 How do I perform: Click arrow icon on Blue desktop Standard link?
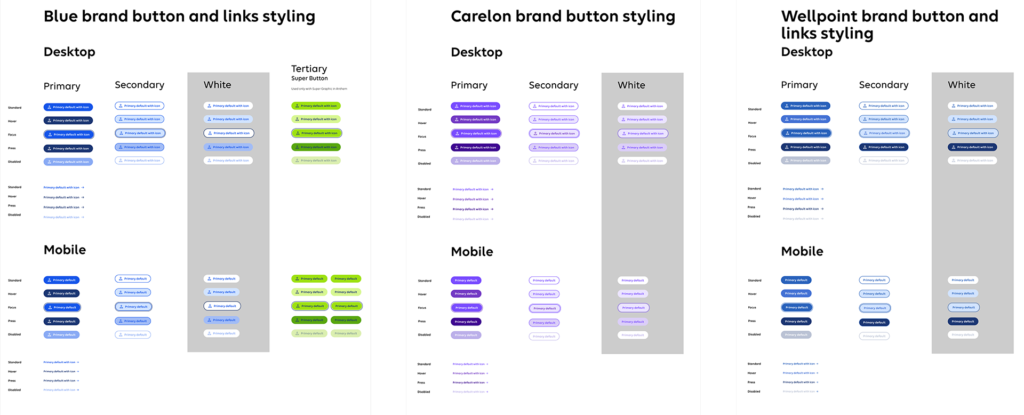(x=83, y=187)
